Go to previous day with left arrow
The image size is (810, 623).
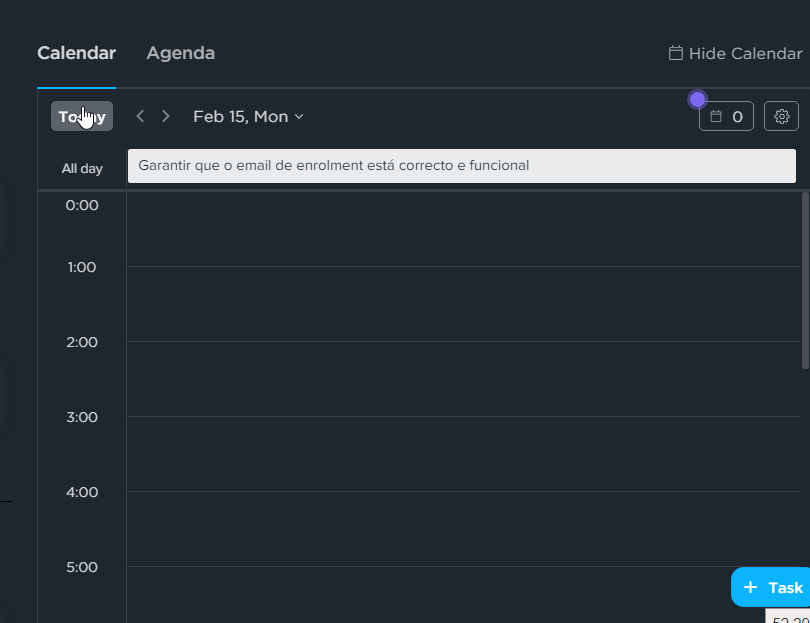pos(140,116)
